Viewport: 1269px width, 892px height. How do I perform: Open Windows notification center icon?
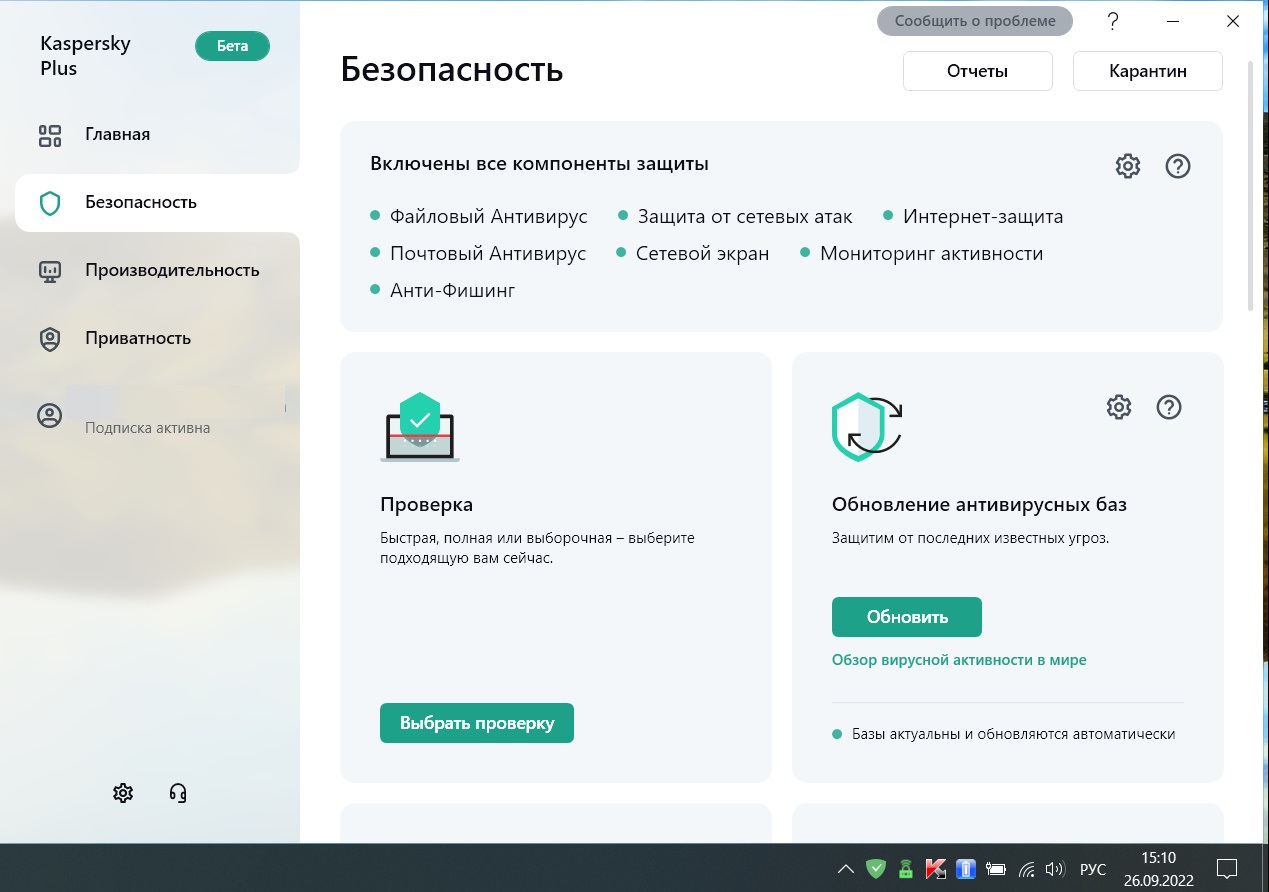click(1227, 867)
